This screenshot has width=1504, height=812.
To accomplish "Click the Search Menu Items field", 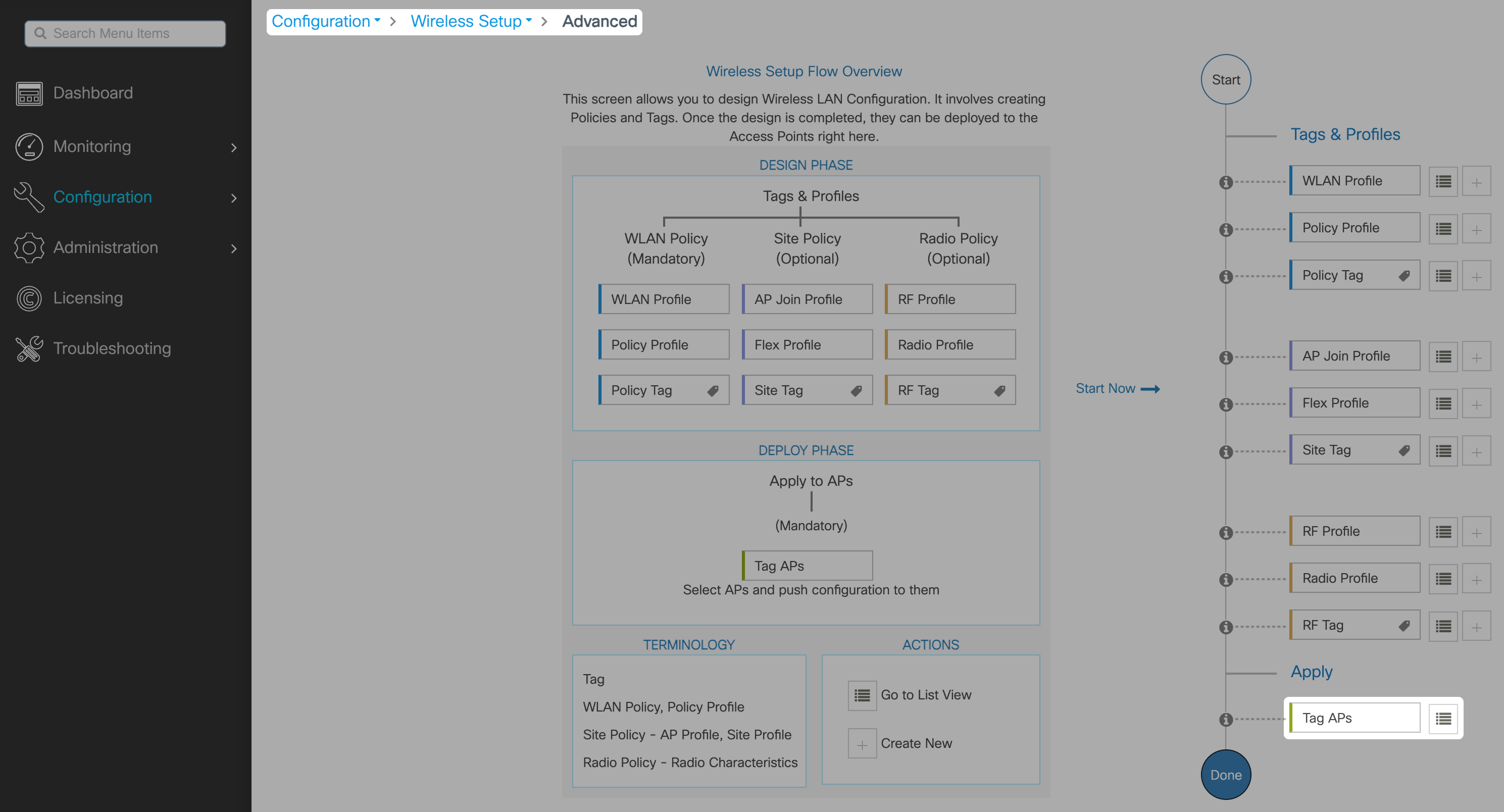I will click(125, 33).
